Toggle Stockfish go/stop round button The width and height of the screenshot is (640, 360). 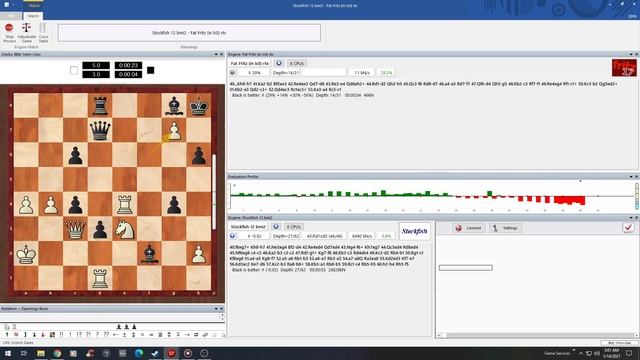[232, 236]
